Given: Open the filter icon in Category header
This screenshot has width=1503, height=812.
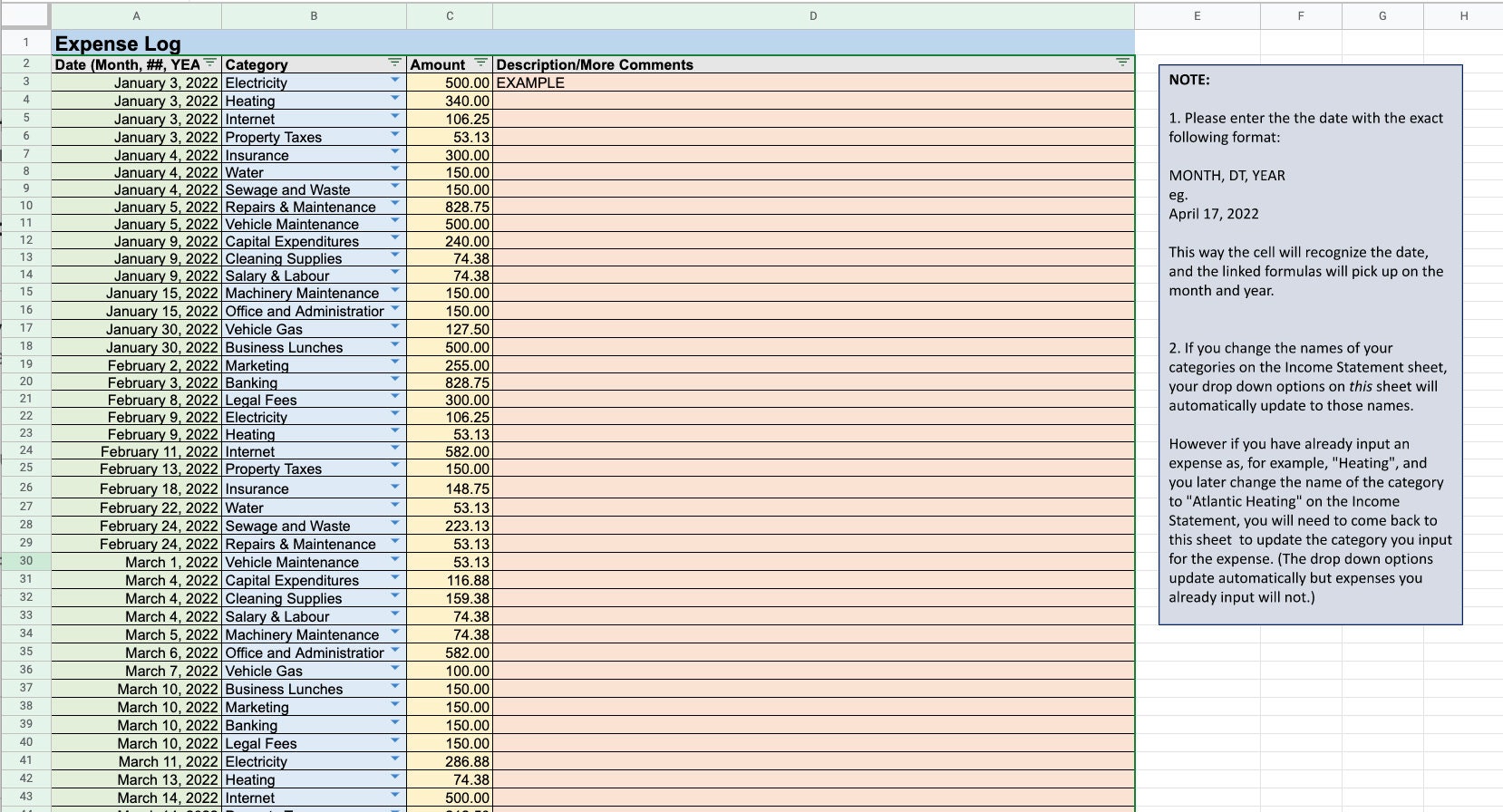Looking at the screenshot, I should click(x=394, y=63).
